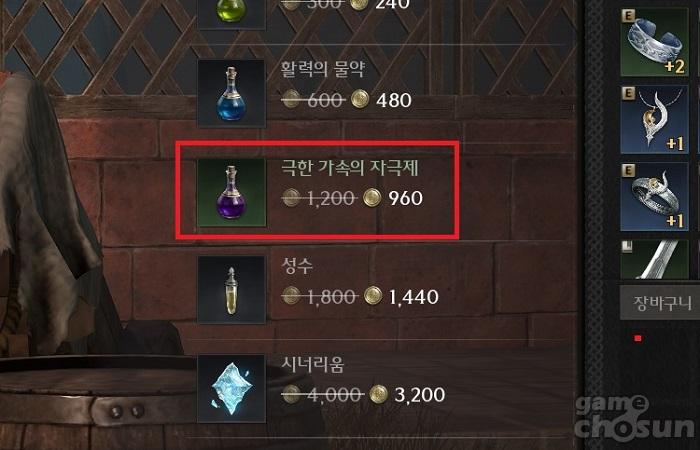Select the blue 활력의 물약 potion icon
The height and width of the screenshot is (450, 700).
[231, 93]
